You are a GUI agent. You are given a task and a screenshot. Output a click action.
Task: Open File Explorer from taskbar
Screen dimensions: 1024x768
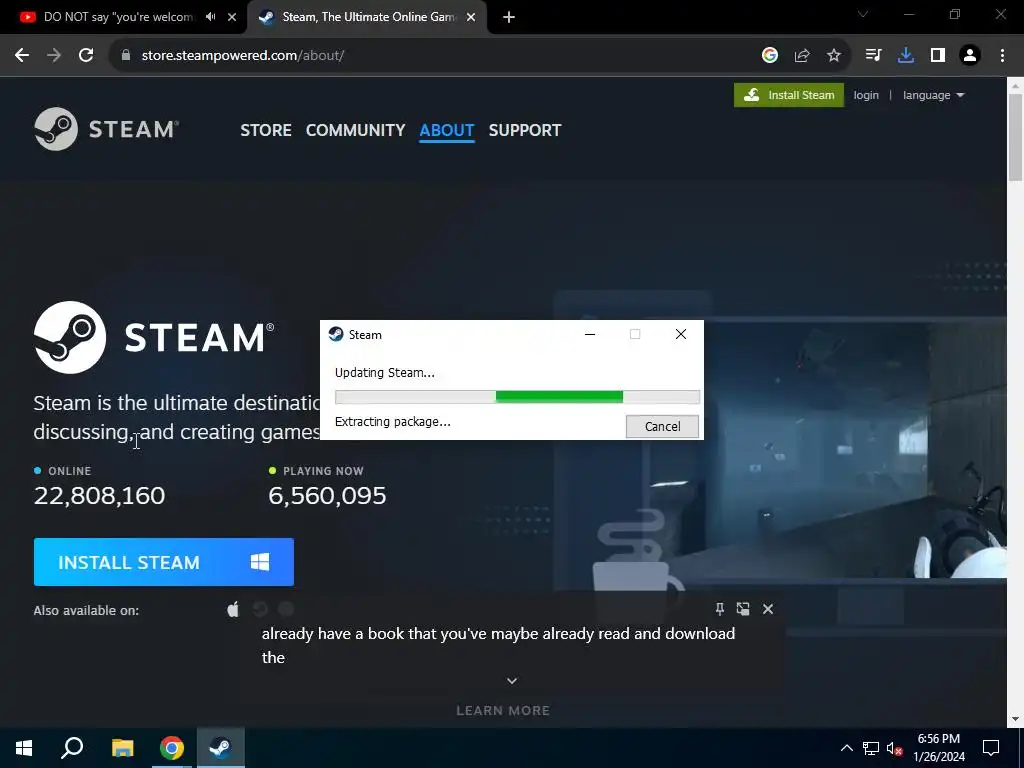(122, 748)
